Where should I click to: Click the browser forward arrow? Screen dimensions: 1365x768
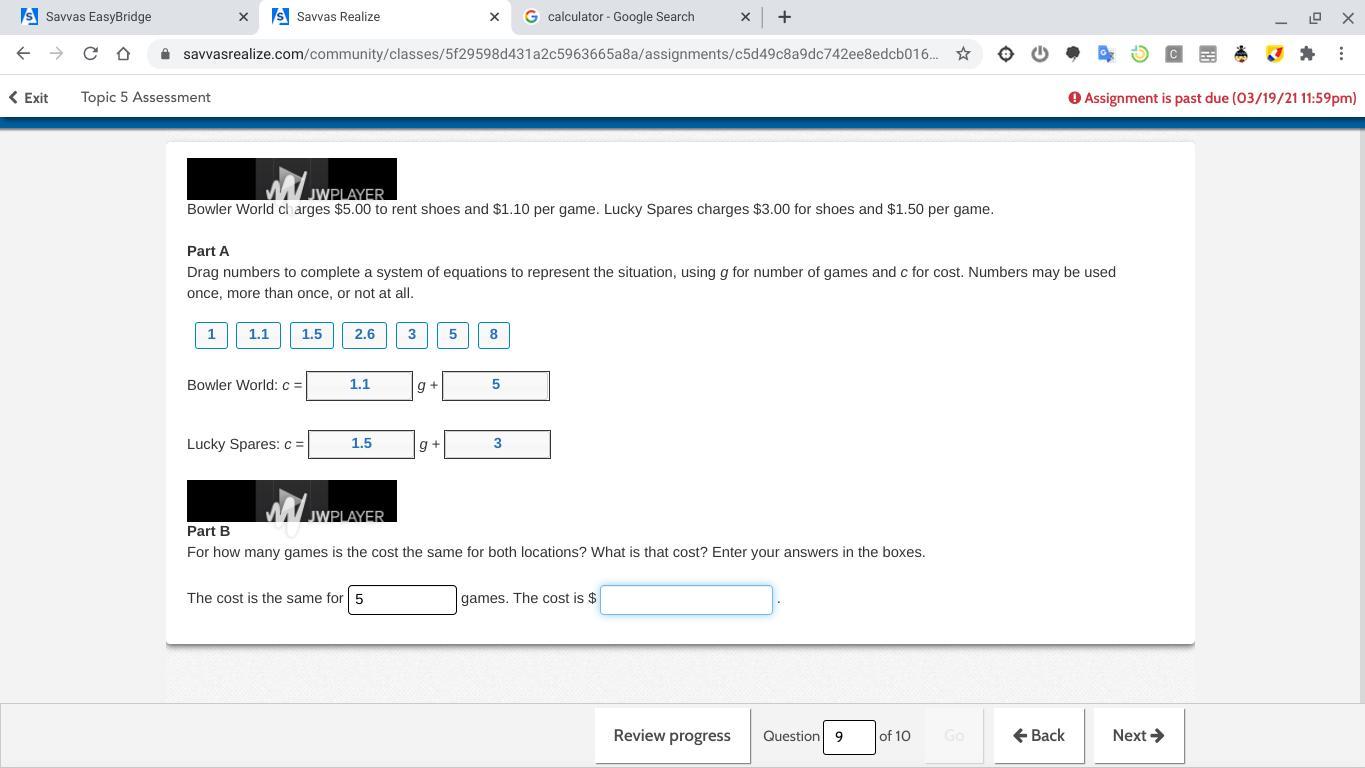[x=57, y=54]
